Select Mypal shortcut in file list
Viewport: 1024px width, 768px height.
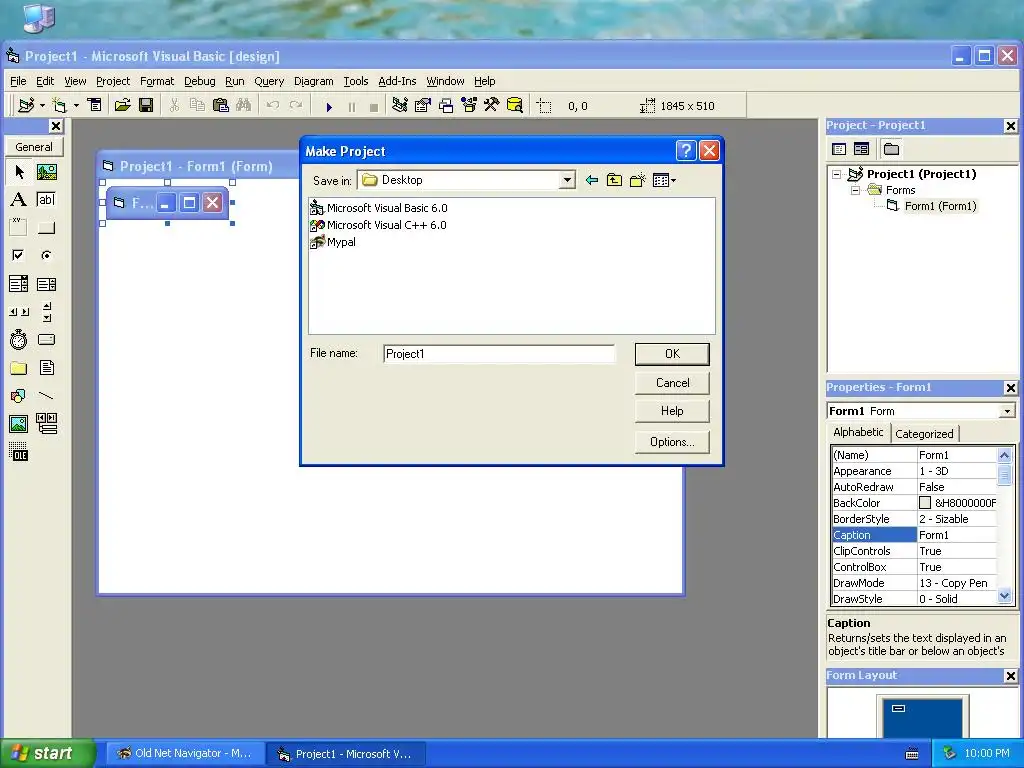333,242
